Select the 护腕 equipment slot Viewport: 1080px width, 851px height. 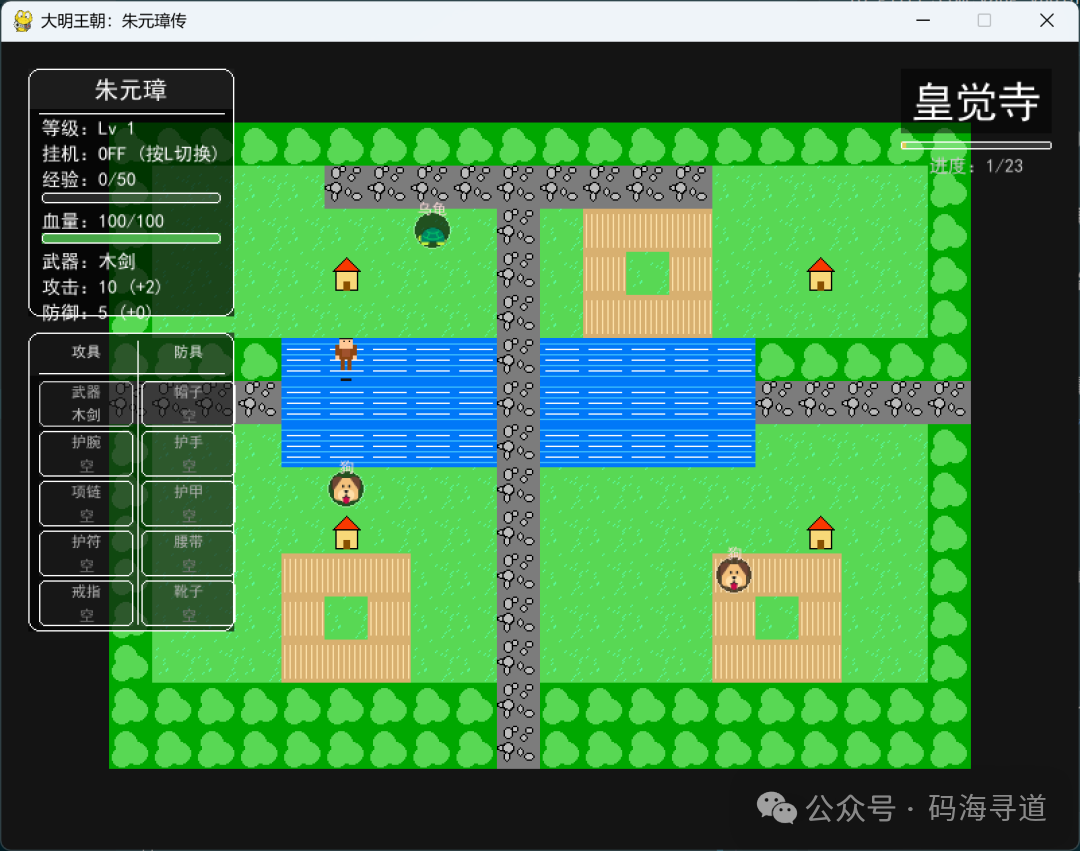coord(86,453)
